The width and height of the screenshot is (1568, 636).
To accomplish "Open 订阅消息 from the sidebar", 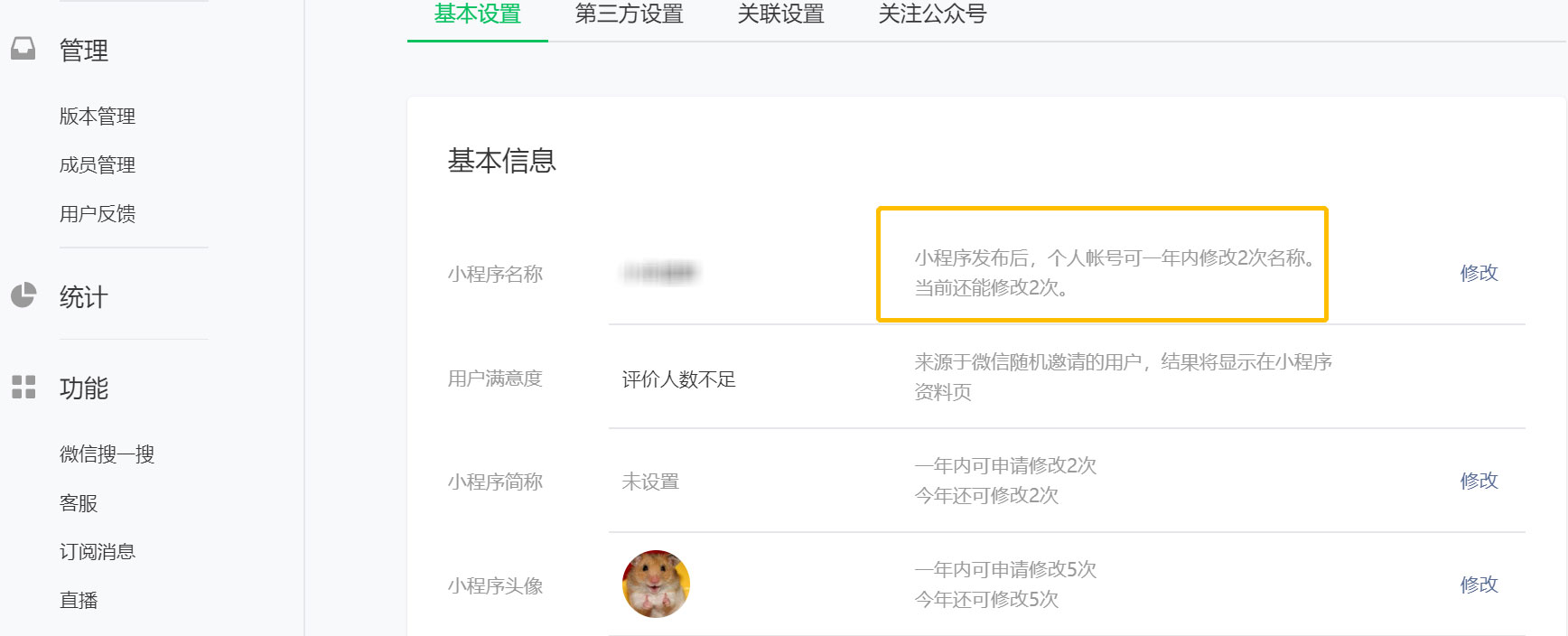I will pos(97,551).
